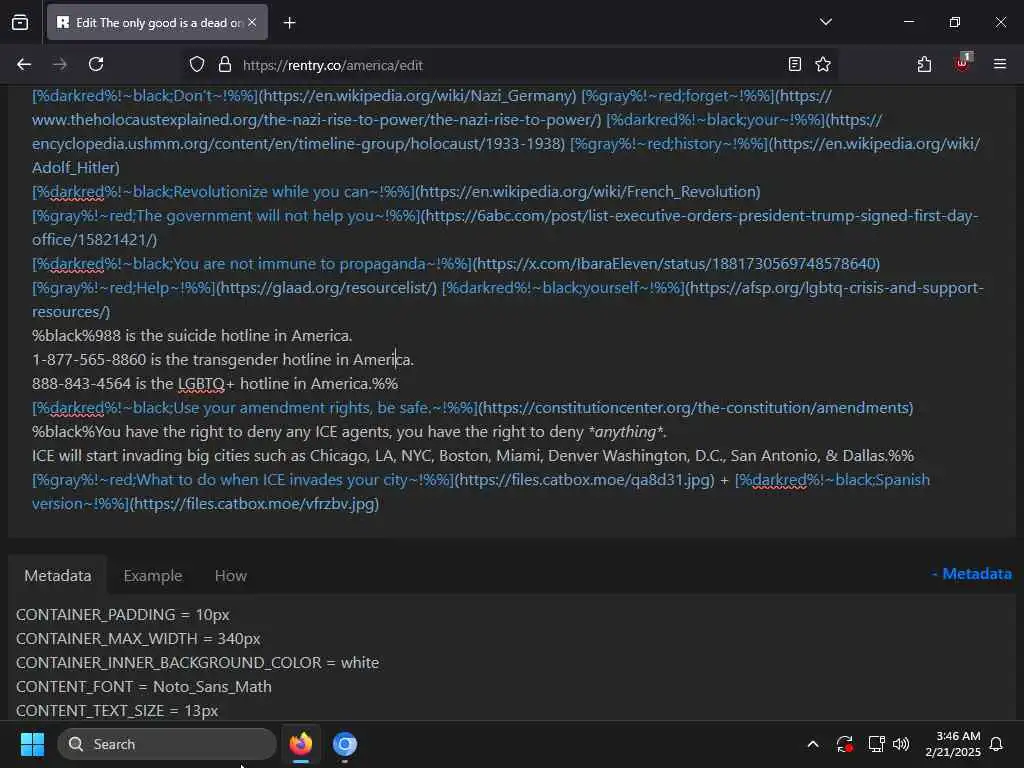Viewport: 1024px width, 768px height.
Task: Open the clock showing 3:46 AM
Action: (953, 744)
